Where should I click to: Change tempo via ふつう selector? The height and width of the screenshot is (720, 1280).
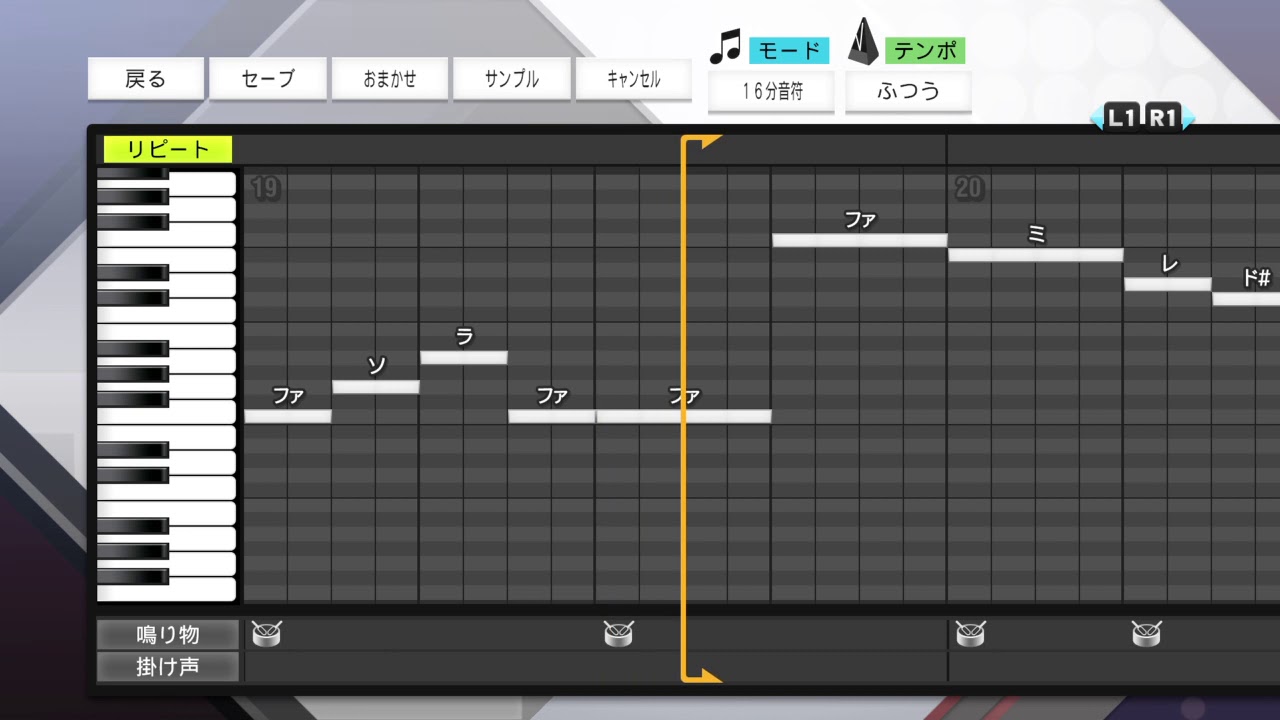pyautogui.click(x=908, y=92)
